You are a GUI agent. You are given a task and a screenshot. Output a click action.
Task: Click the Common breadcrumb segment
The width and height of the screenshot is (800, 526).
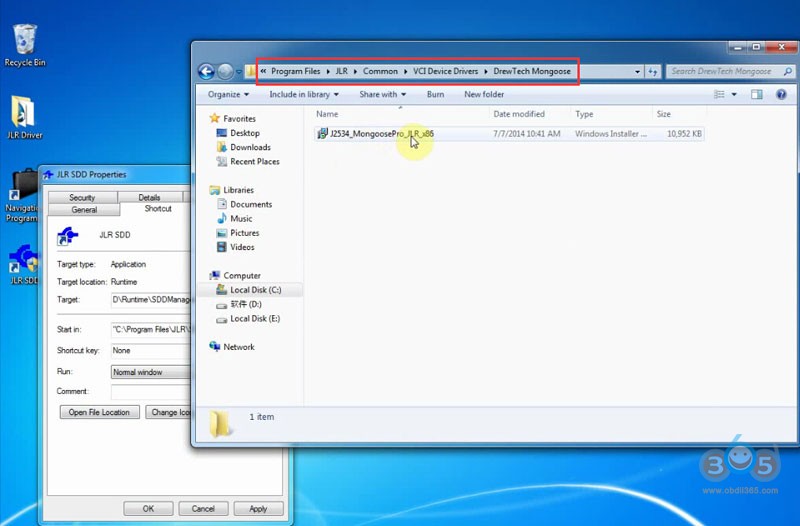380,71
